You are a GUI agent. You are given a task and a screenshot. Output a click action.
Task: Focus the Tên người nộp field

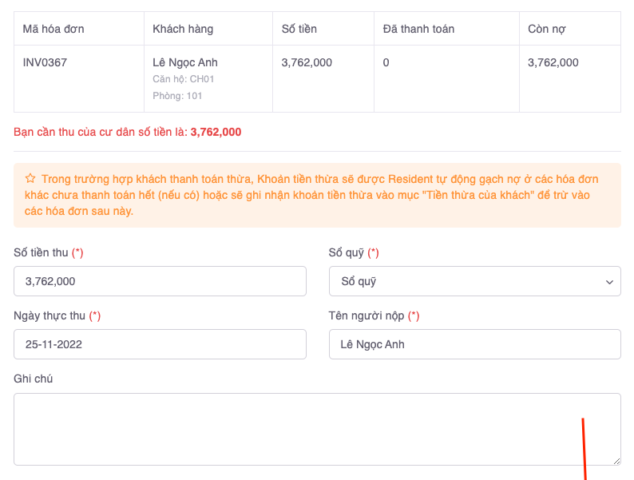[x=474, y=345]
